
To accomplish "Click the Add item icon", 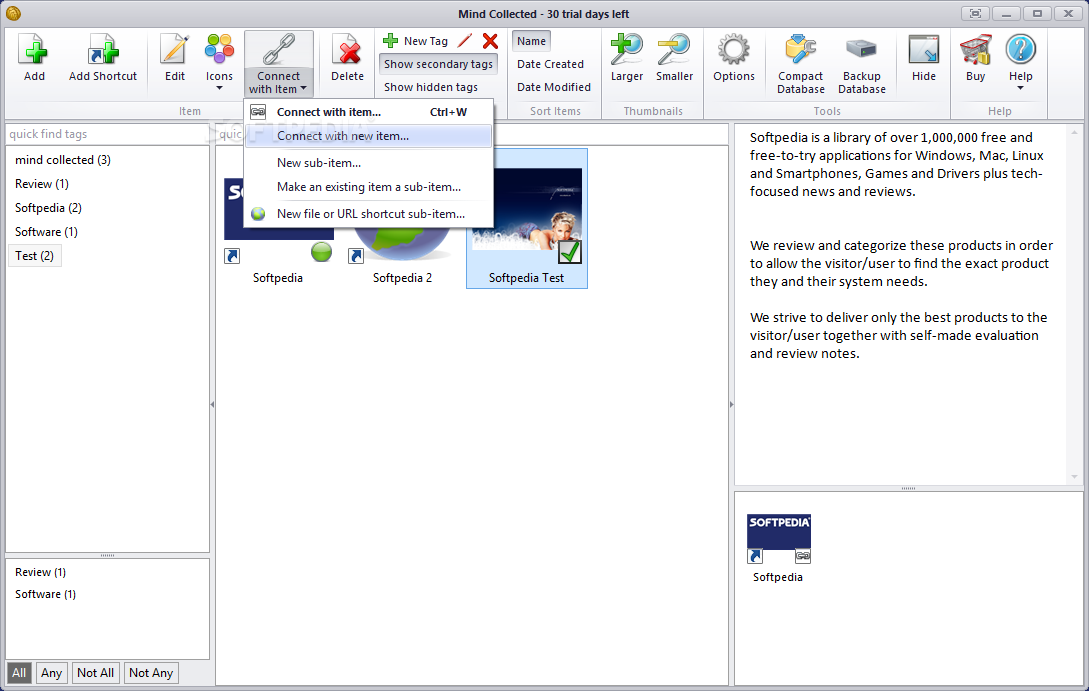I will click(x=34, y=50).
